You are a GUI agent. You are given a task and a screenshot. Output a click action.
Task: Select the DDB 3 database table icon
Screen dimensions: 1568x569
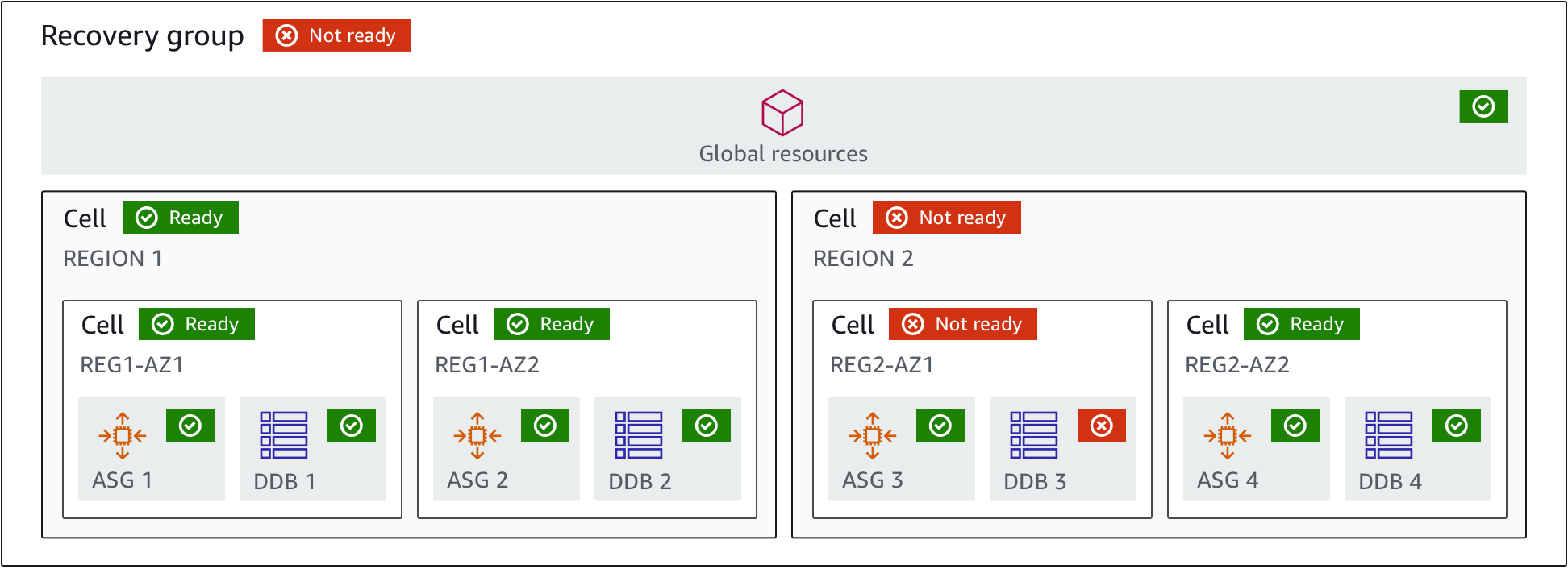click(1034, 435)
